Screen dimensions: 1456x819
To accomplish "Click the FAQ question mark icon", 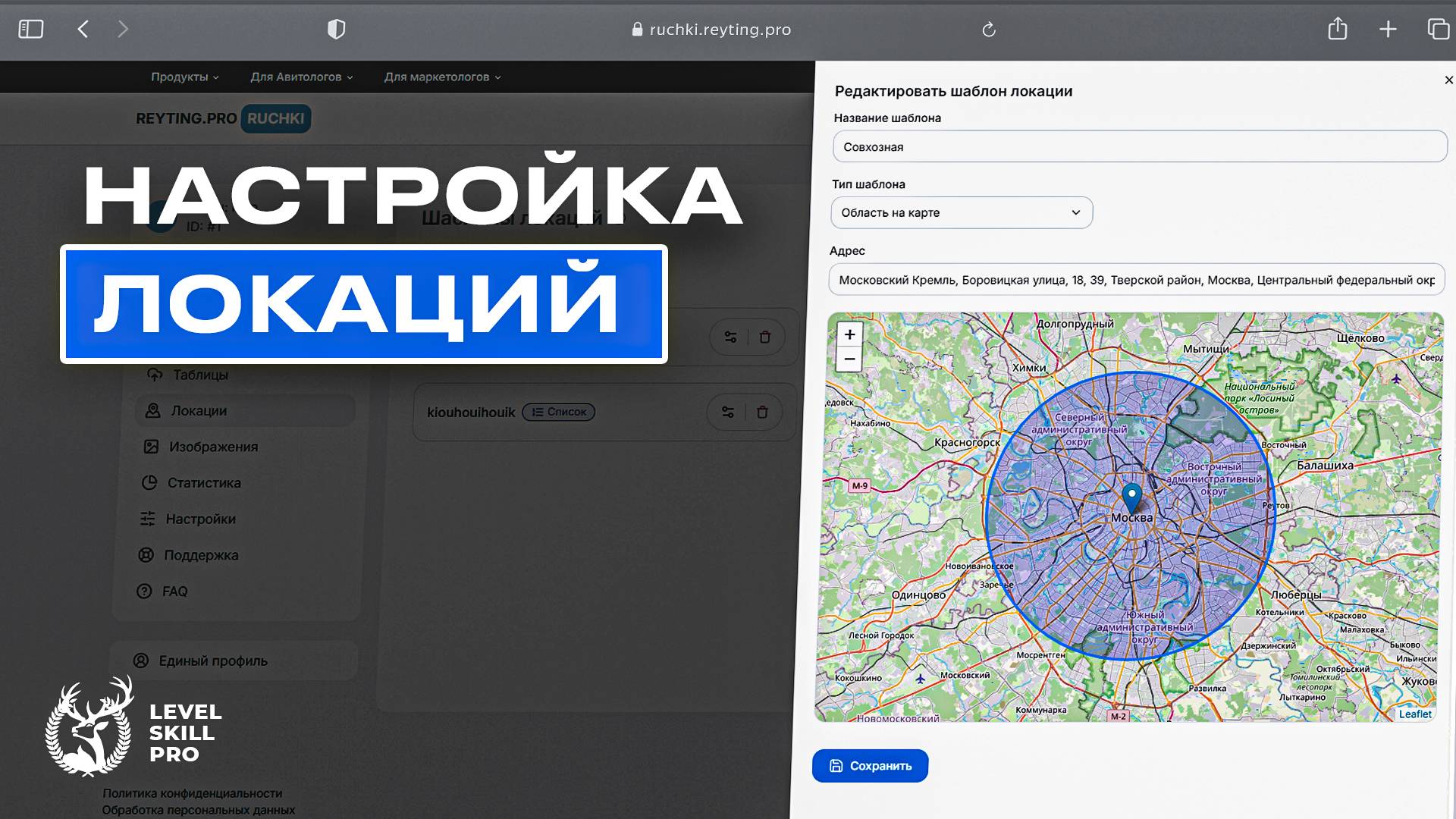I will 144,591.
